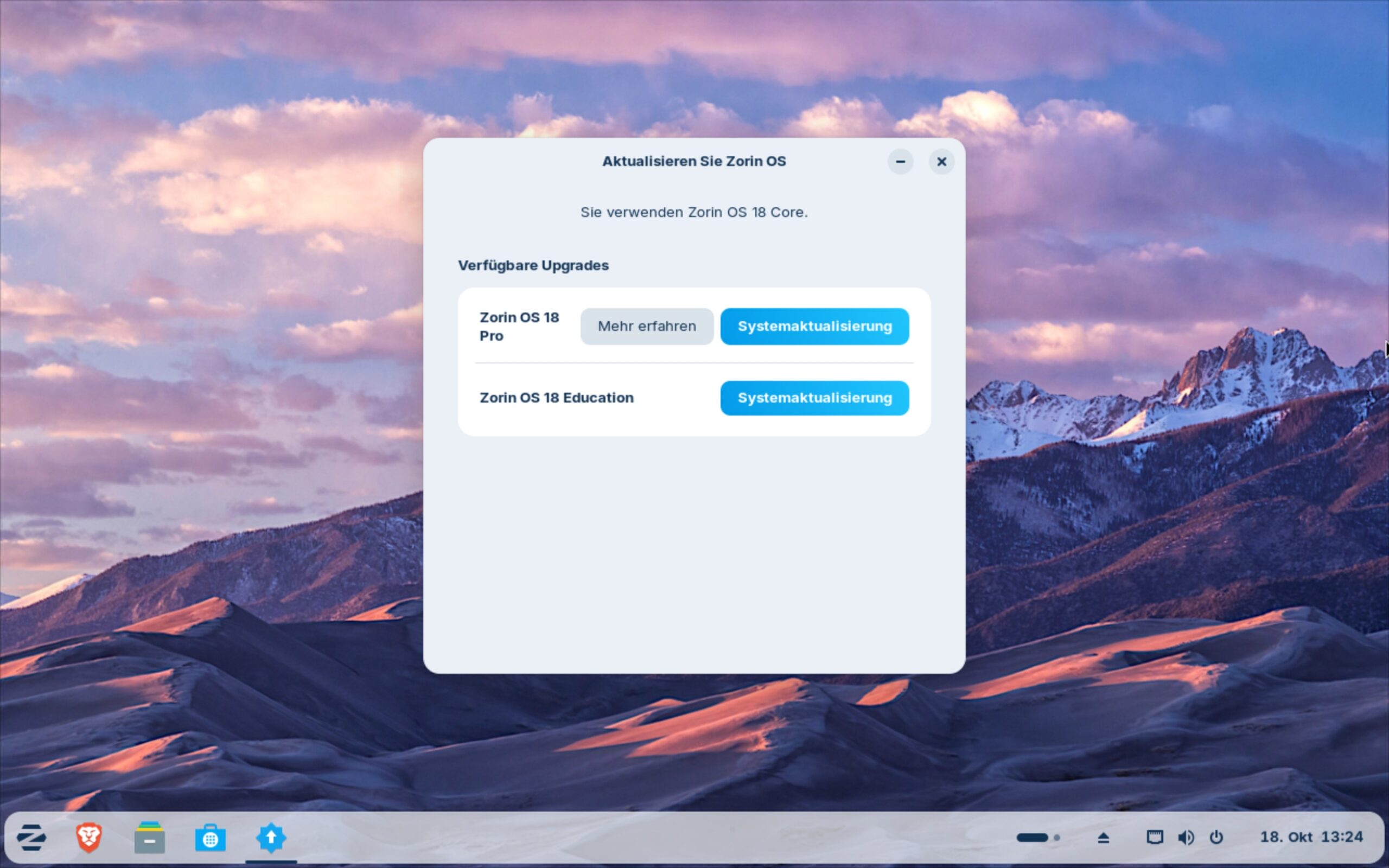This screenshot has height=868, width=1389.
Task: Minimize the Zorin upgrade window
Action: click(900, 162)
